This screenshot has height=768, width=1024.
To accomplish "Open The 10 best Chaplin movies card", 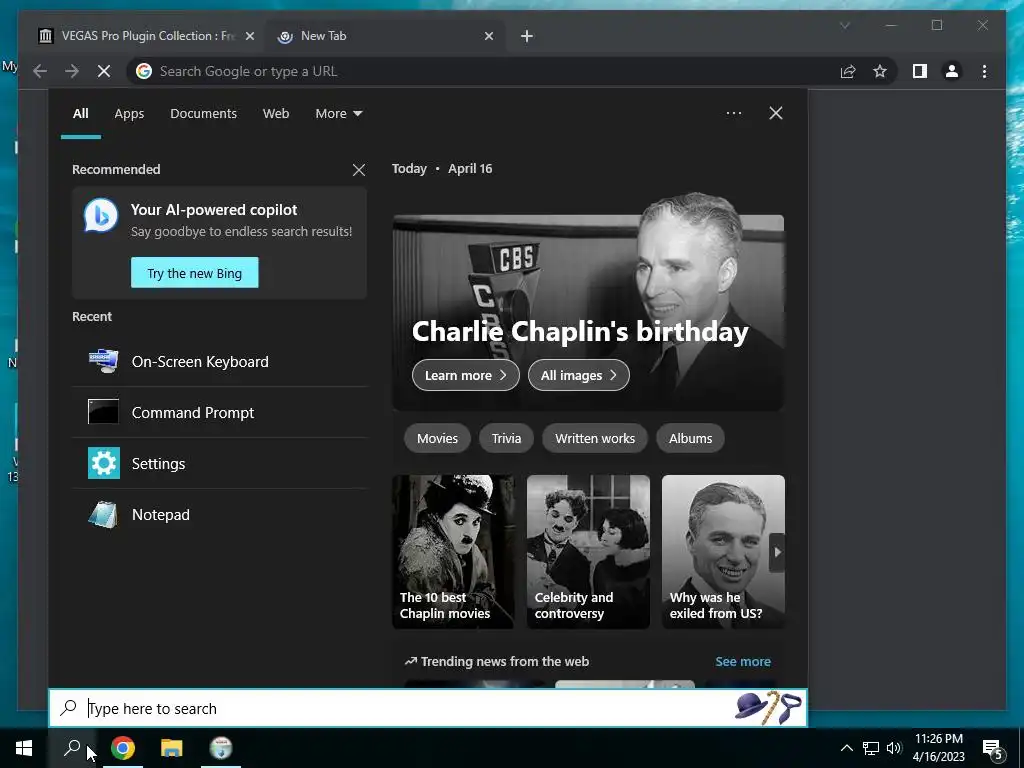I will [x=453, y=552].
